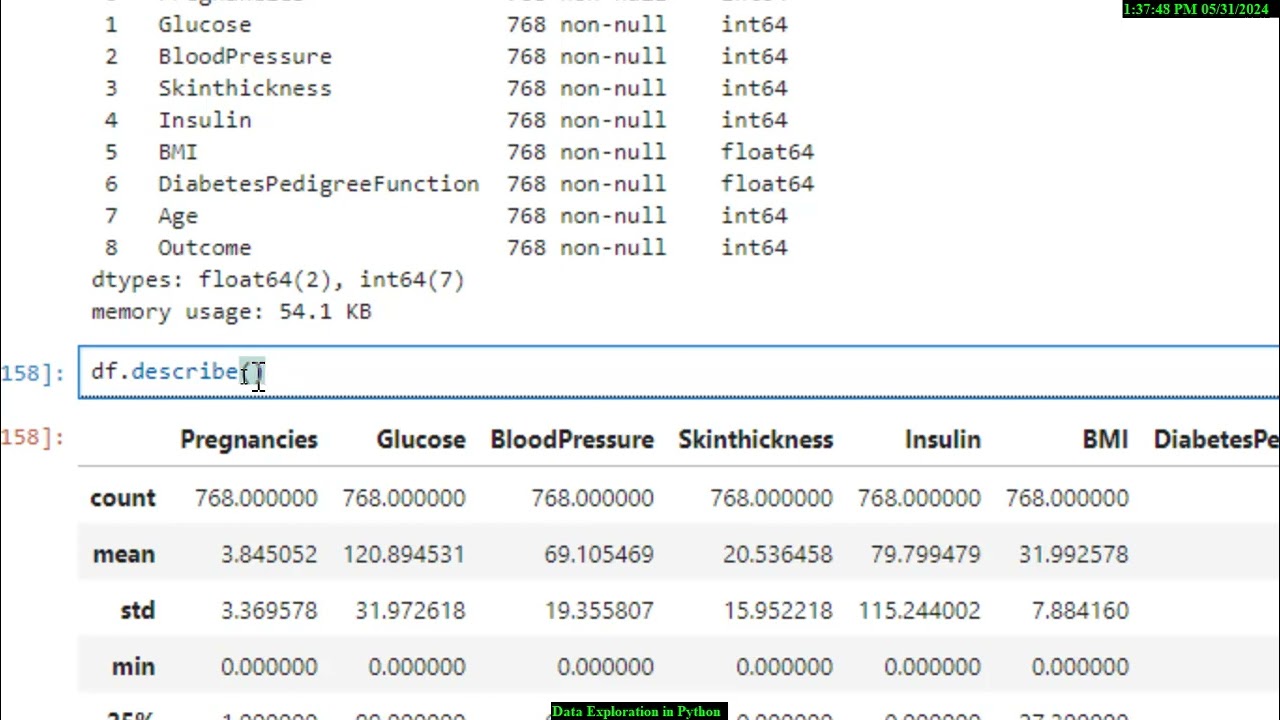1280x720 pixels.
Task: Click the memory usage 54.1 KB line
Action: [x=231, y=312]
